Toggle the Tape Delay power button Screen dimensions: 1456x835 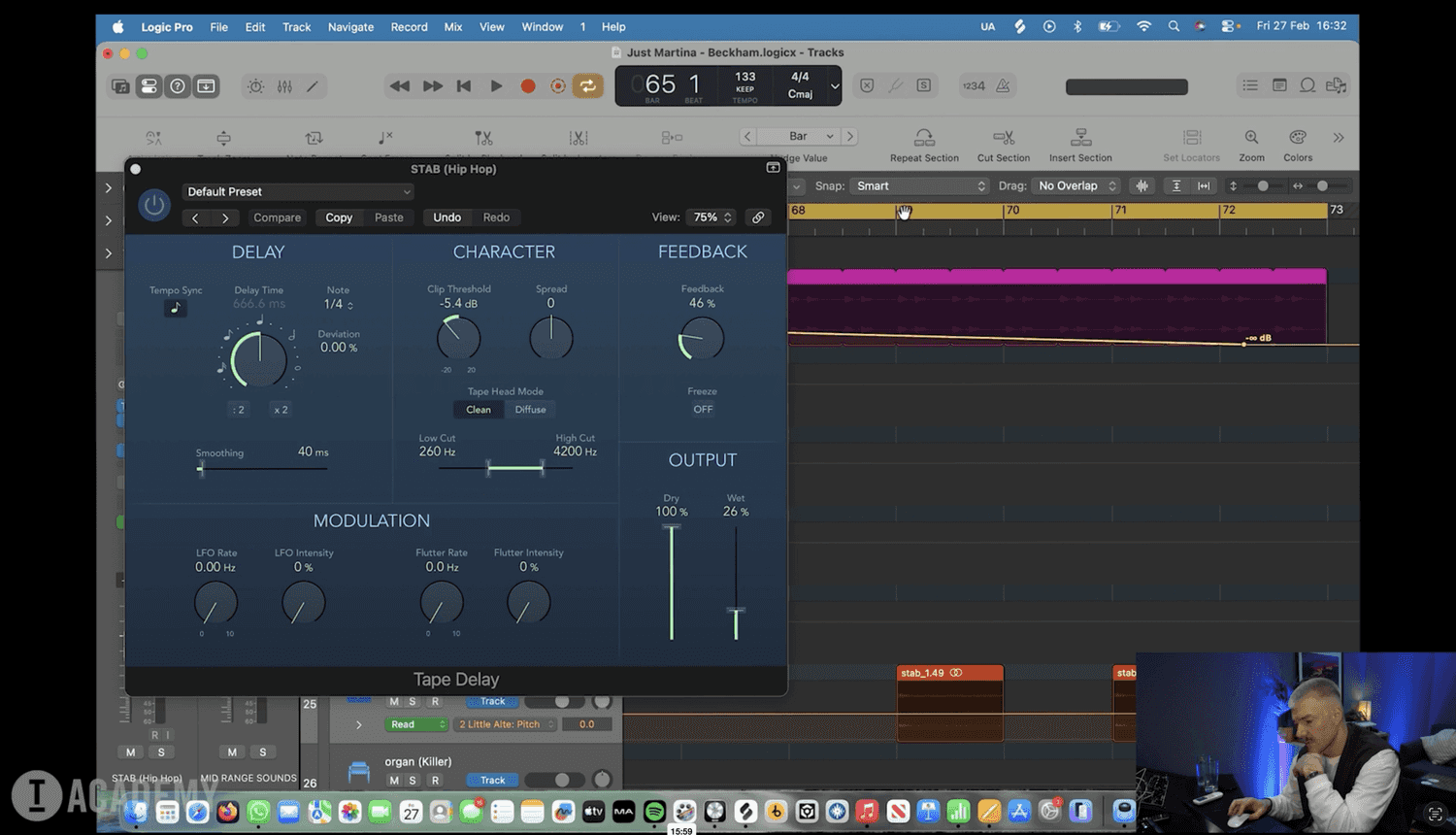154,205
